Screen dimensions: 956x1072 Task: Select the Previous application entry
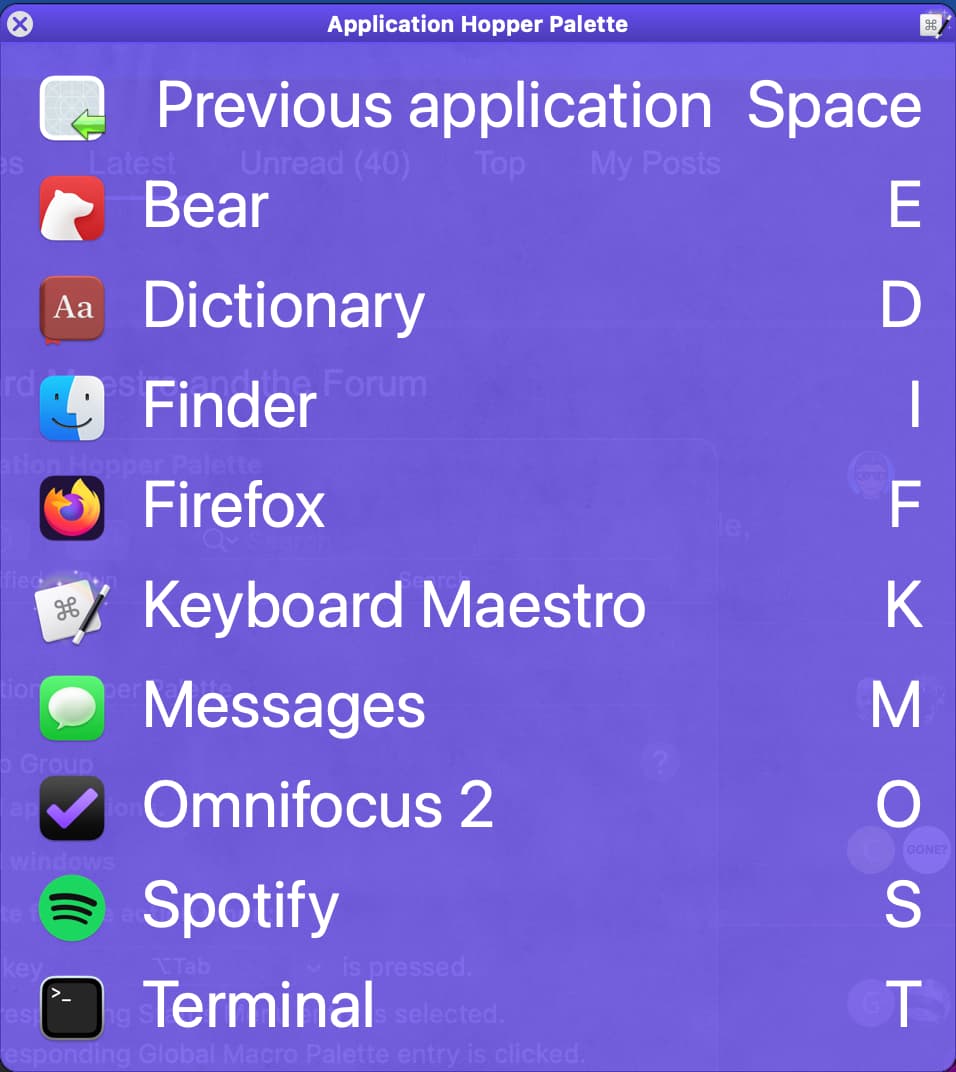coord(434,105)
